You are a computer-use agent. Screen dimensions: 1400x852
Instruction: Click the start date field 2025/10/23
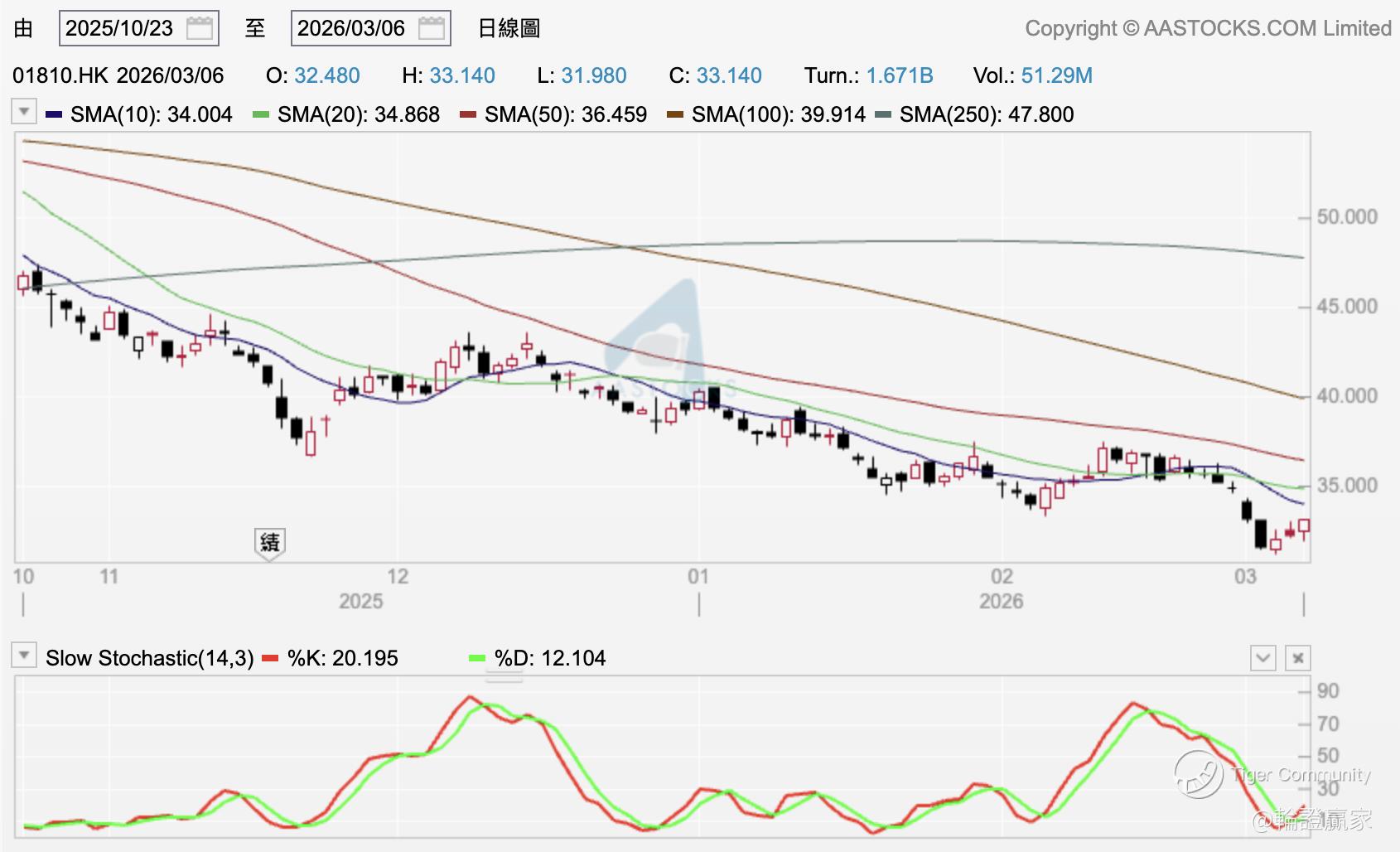pyautogui.click(x=119, y=28)
